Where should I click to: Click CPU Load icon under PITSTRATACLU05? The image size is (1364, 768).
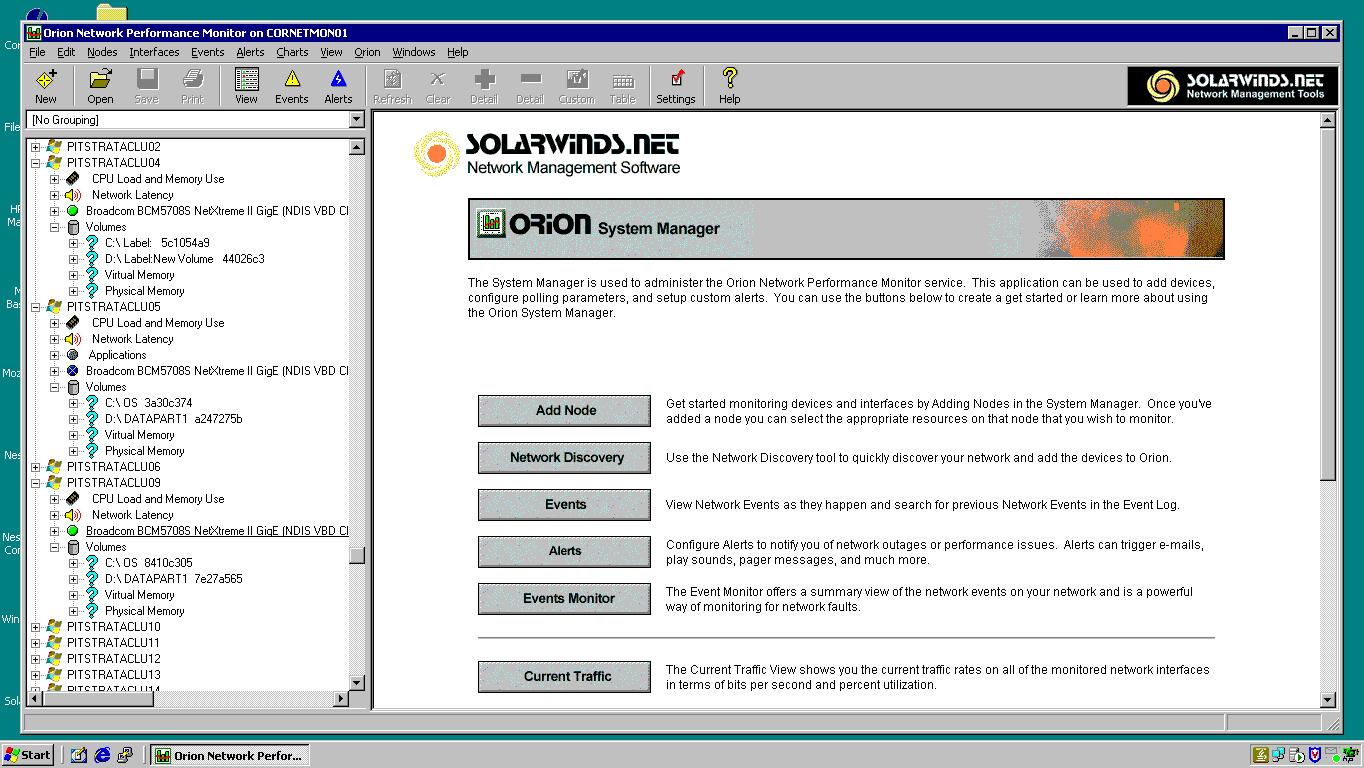point(73,323)
